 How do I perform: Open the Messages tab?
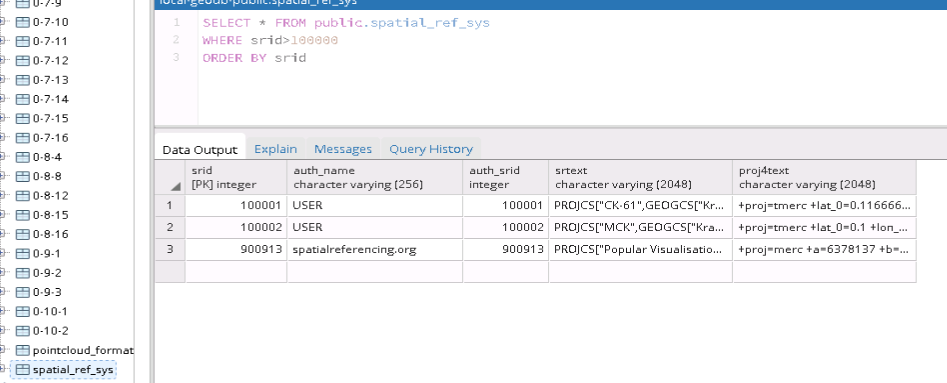tap(343, 149)
